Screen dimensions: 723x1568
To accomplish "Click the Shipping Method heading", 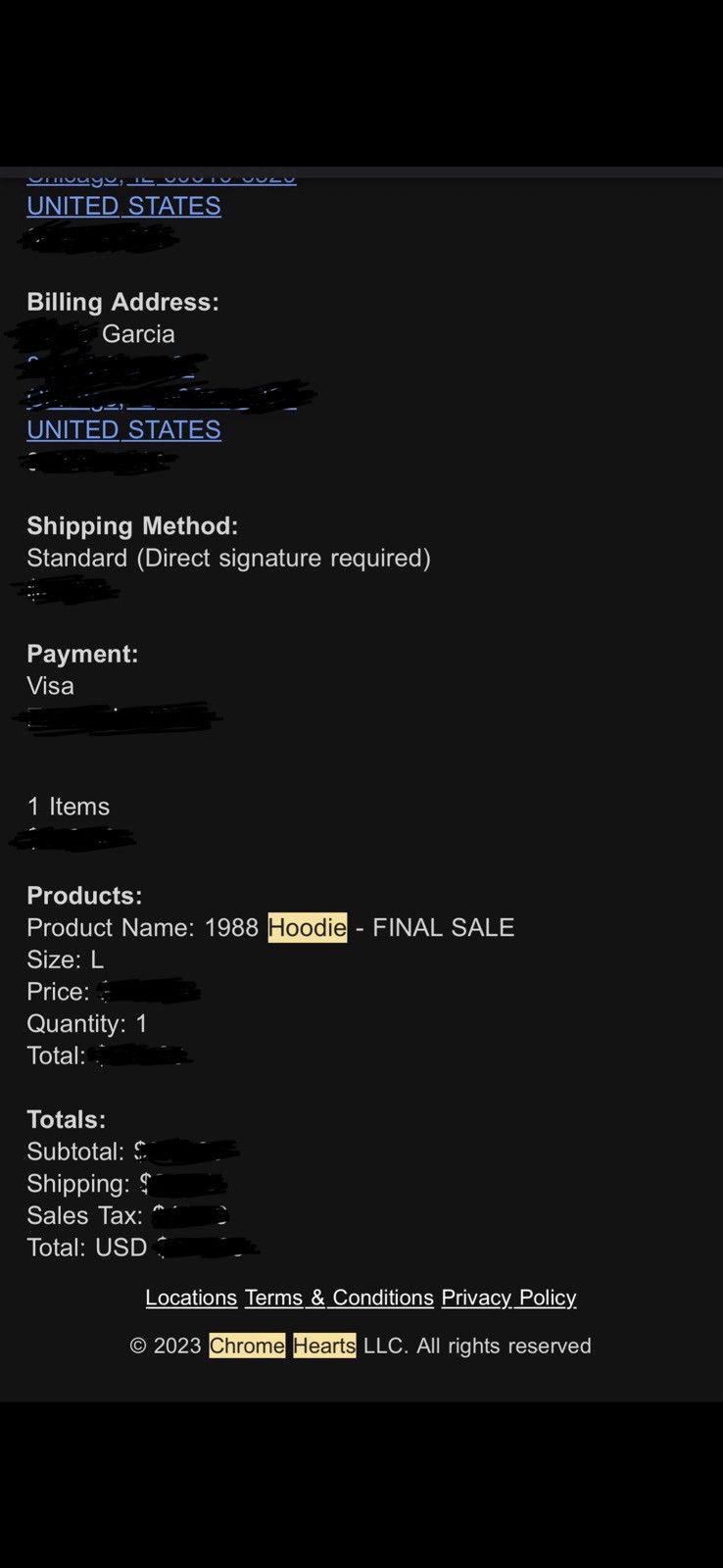I will (132, 526).
